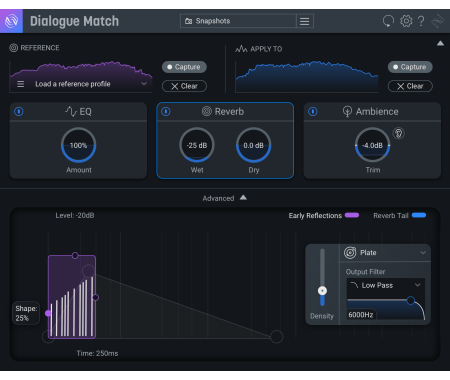The image size is (450, 380).
Task: Click the 6000Hz frequency value
Action: click(x=361, y=315)
